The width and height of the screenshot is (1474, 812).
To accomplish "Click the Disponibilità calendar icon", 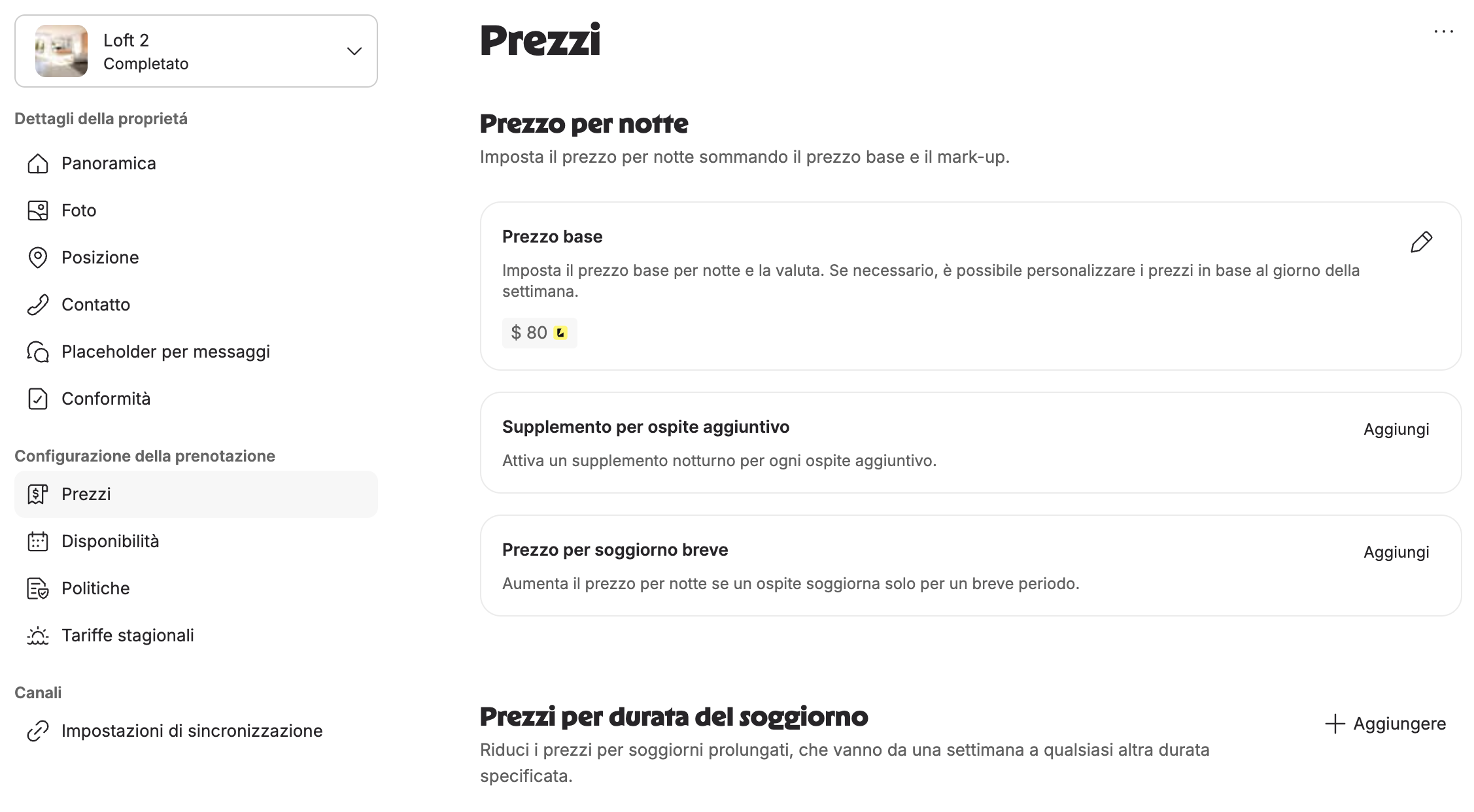I will coord(38,541).
